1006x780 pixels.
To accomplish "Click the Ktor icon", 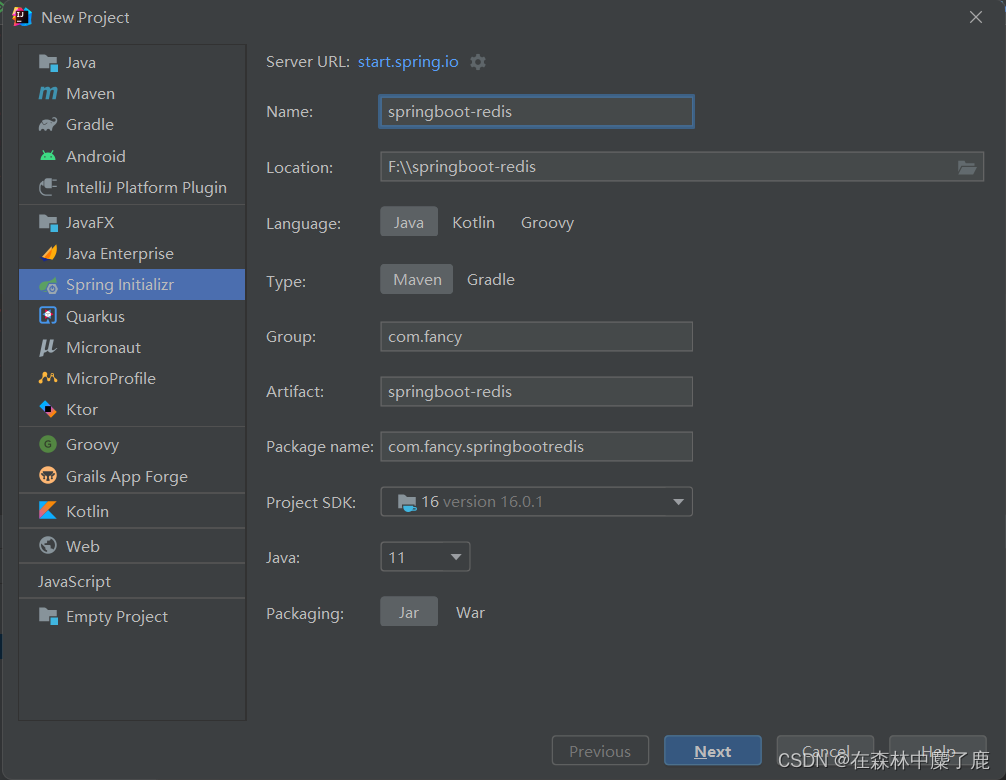I will [48, 409].
